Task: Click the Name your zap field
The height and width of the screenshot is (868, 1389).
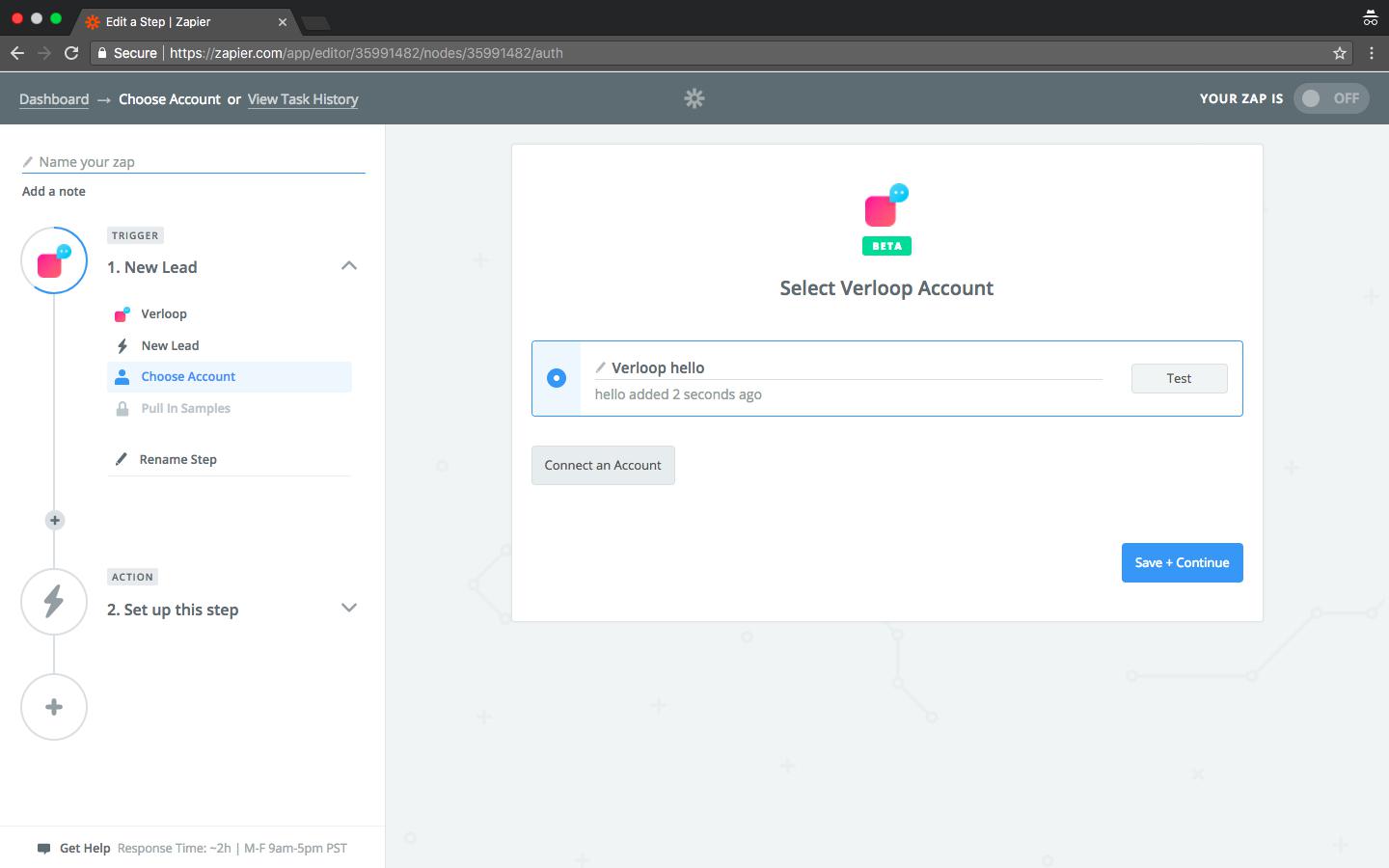Action: (x=198, y=162)
